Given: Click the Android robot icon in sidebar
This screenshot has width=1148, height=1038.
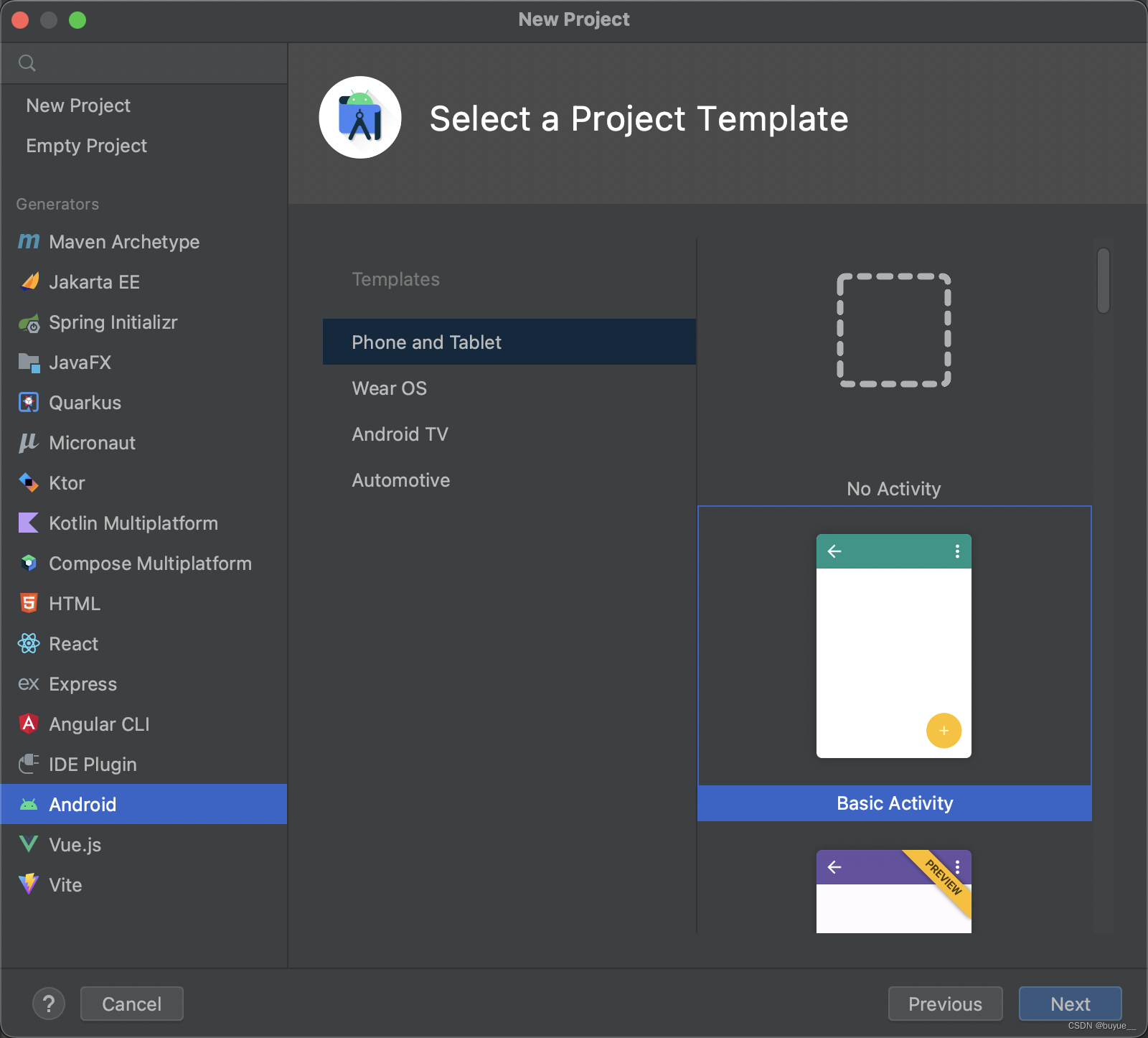Looking at the screenshot, I should [x=29, y=805].
